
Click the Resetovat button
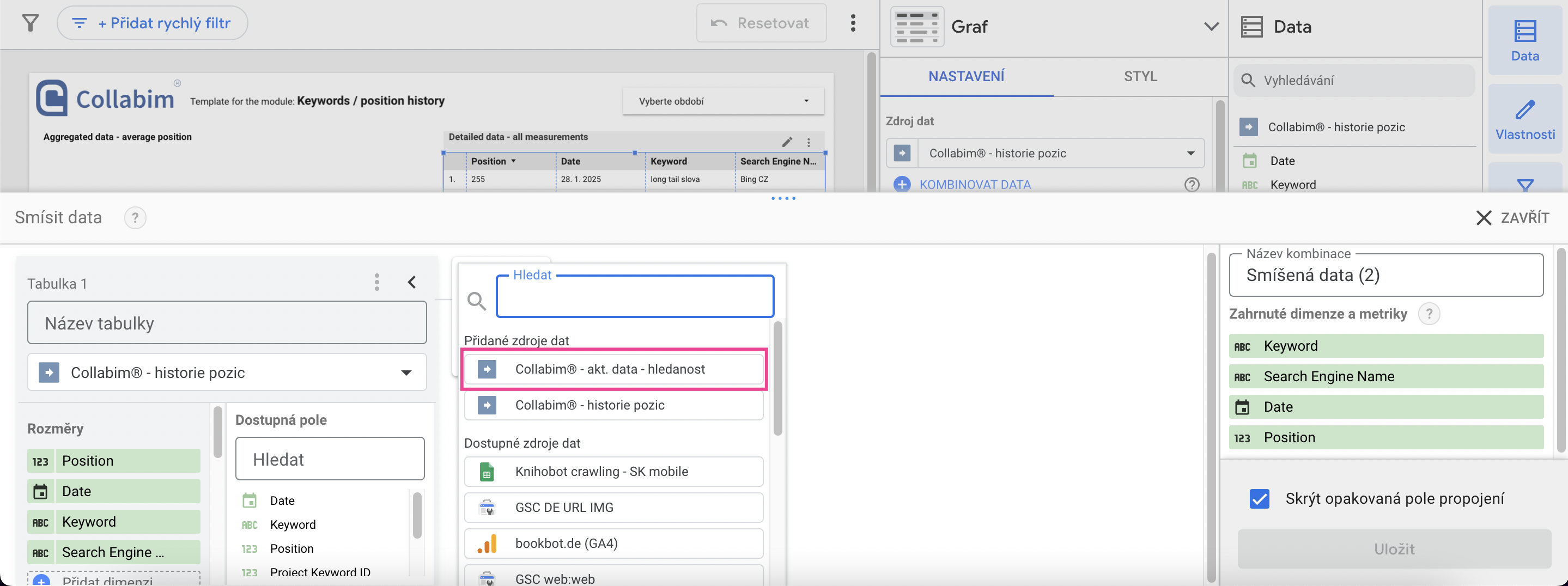pos(761,23)
